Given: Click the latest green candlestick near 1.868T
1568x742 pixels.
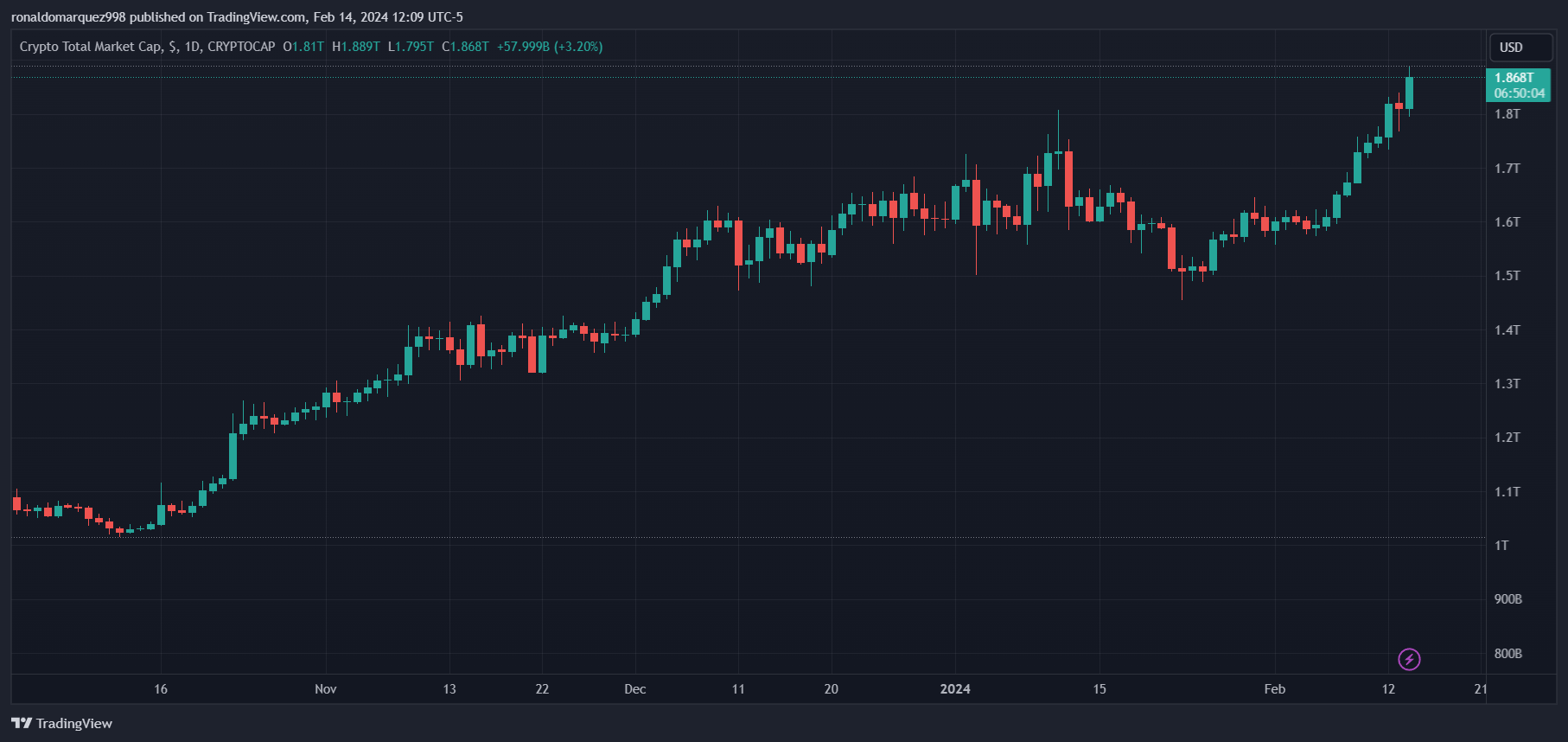Looking at the screenshot, I should [x=1409, y=93].
